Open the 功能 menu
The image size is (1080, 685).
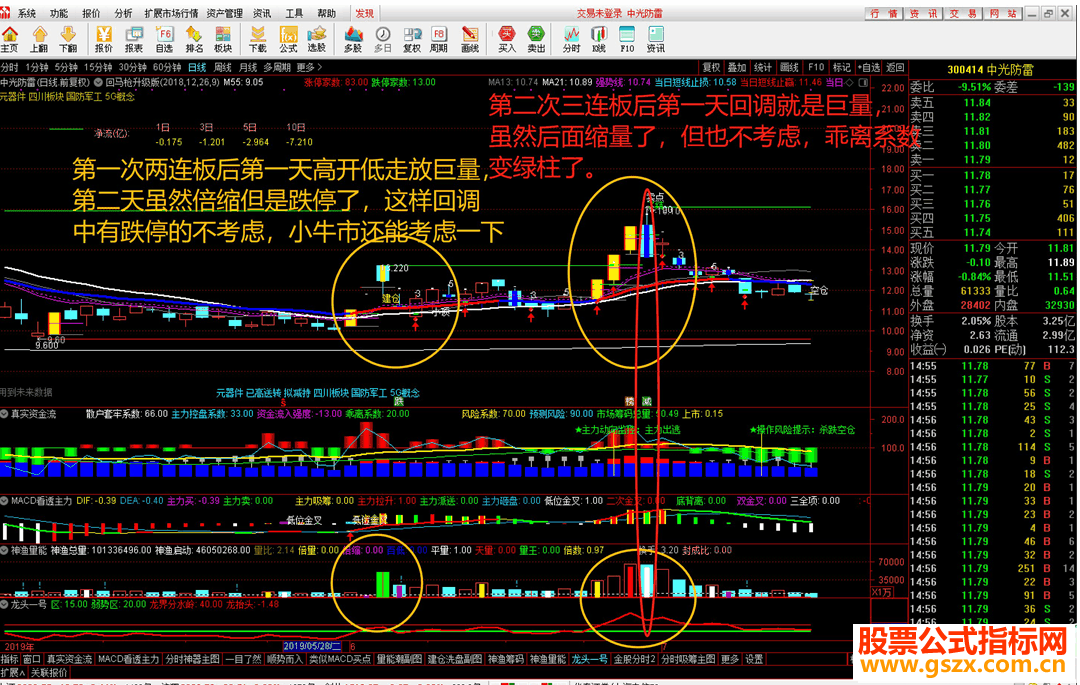[59, 13]
